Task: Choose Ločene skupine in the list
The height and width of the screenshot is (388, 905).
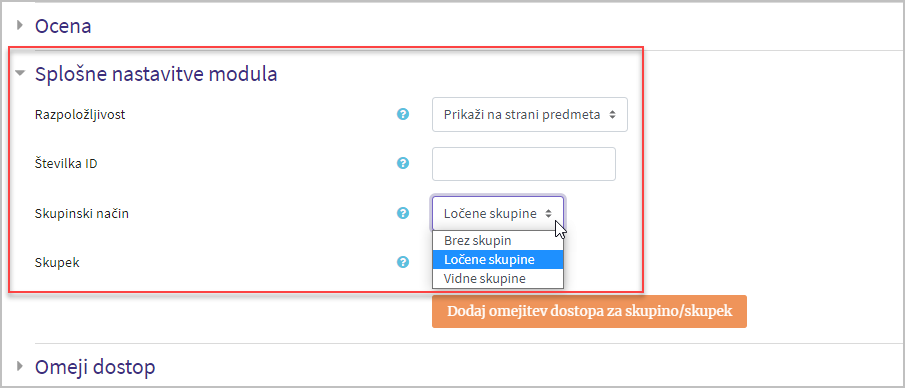Action: point(498,259)
